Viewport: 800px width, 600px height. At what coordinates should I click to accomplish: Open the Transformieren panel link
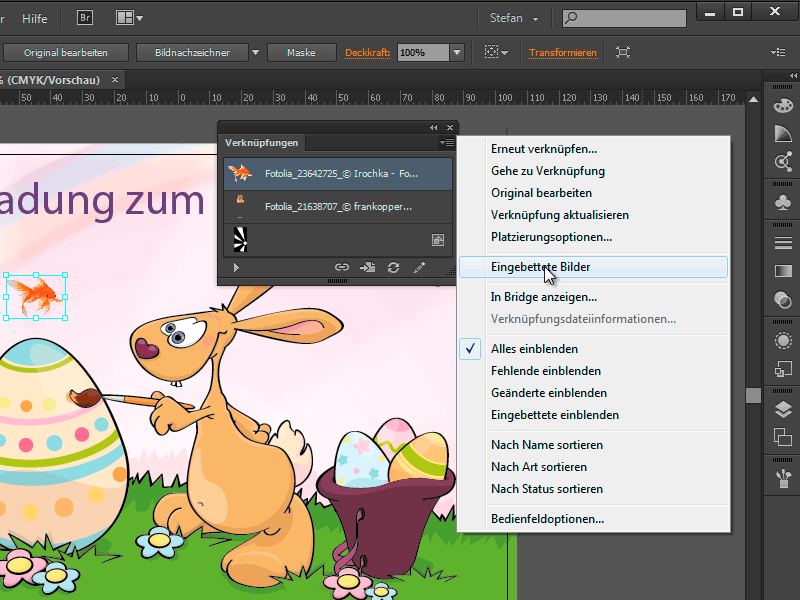(563, 53)
